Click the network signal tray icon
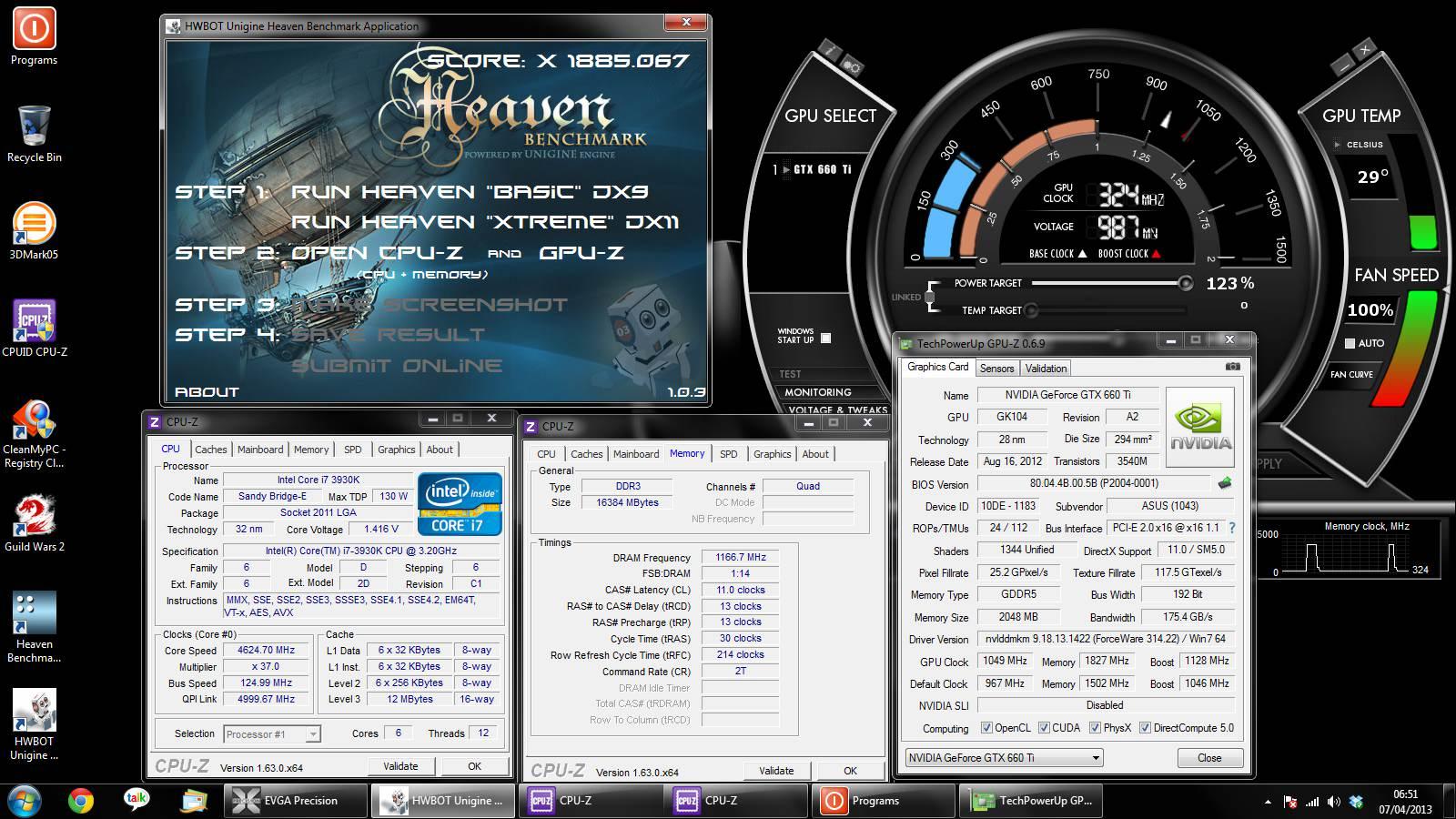1456x819 pixels. 1311,802
